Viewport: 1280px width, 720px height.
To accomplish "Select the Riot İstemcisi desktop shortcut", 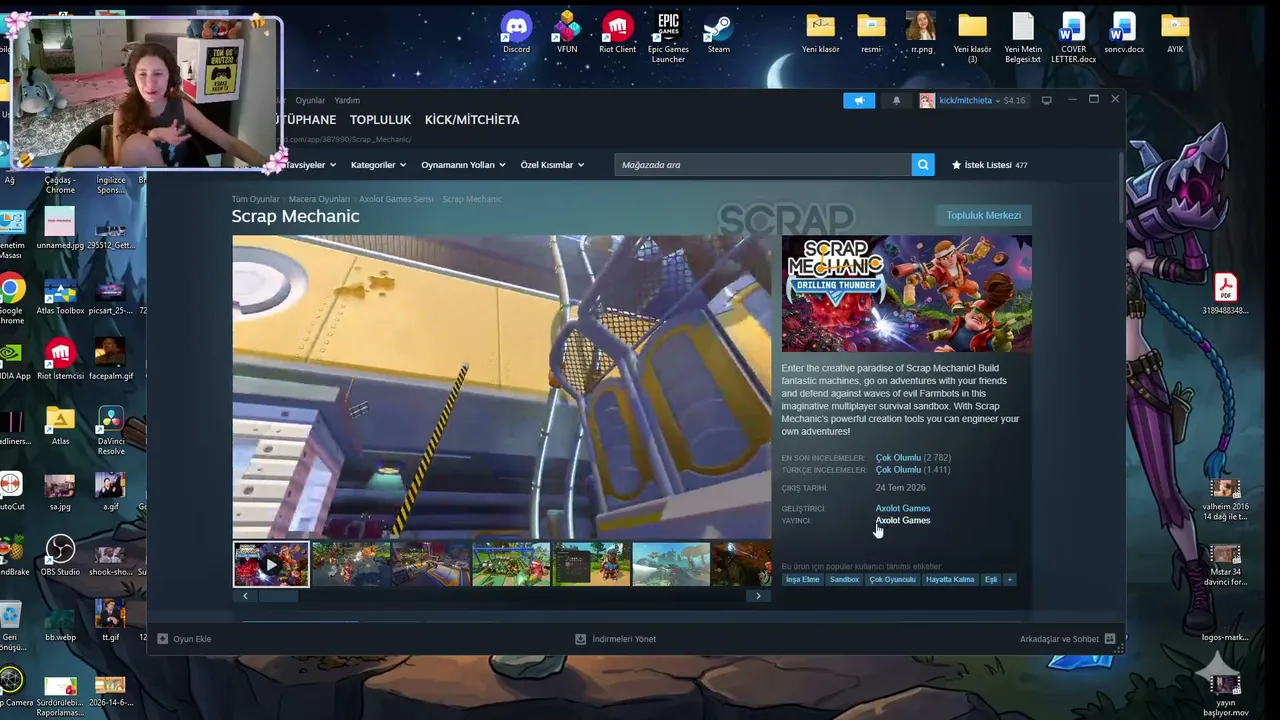I will click(x=60, y=360).
